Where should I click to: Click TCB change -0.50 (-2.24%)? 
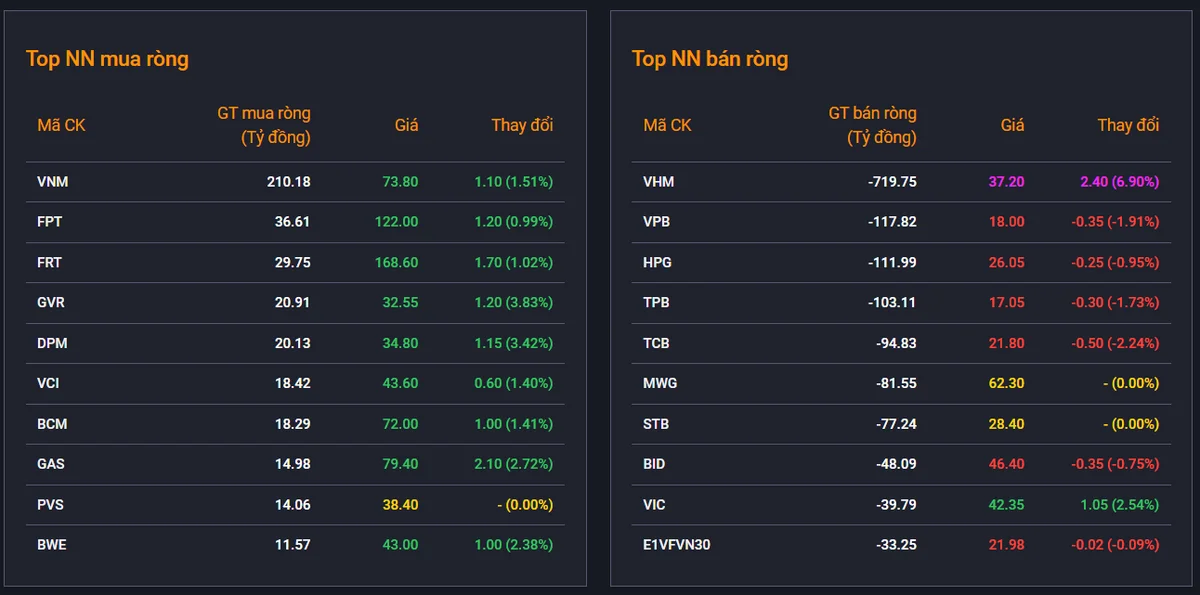coord(1115,343)
